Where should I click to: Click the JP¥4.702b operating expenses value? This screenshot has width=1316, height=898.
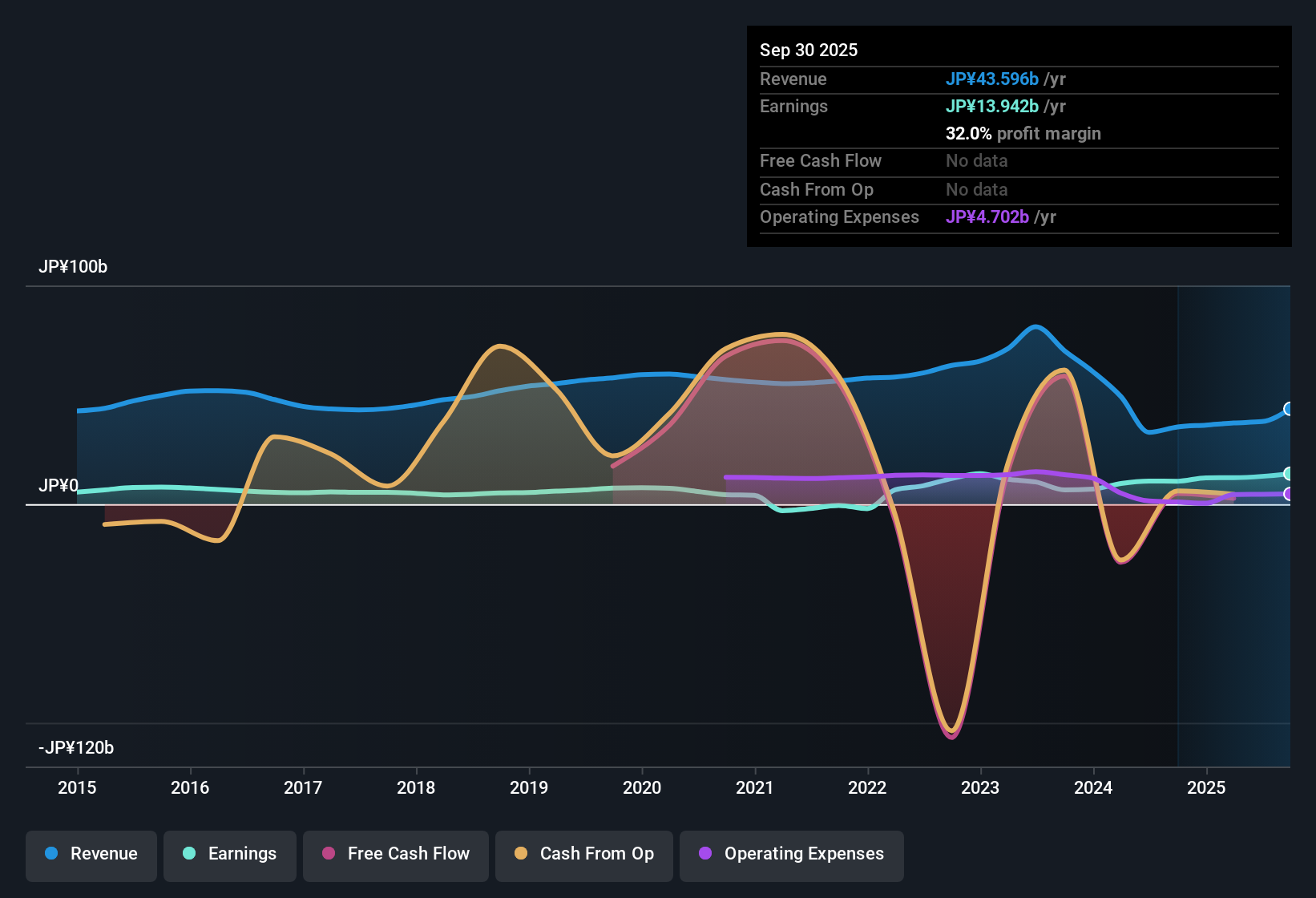[987, 217]
